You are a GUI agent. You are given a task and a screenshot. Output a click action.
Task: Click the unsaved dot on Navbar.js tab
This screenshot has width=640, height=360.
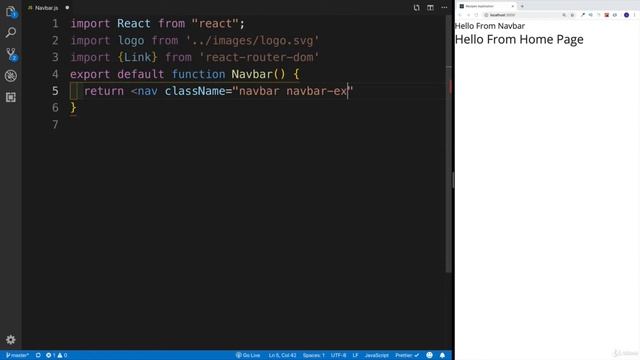67,8
